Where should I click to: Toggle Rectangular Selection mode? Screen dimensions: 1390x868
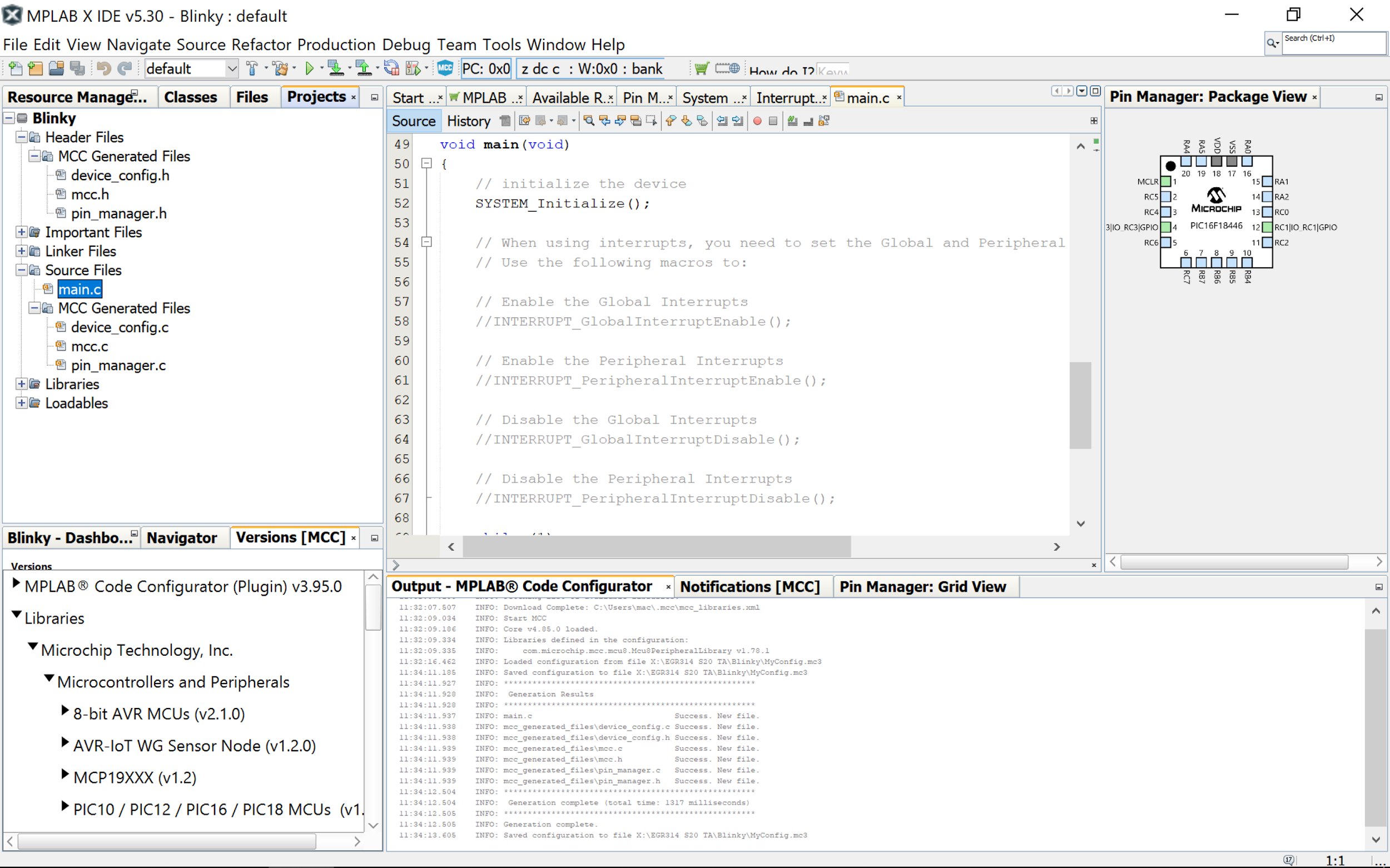(x=651, y=121)
